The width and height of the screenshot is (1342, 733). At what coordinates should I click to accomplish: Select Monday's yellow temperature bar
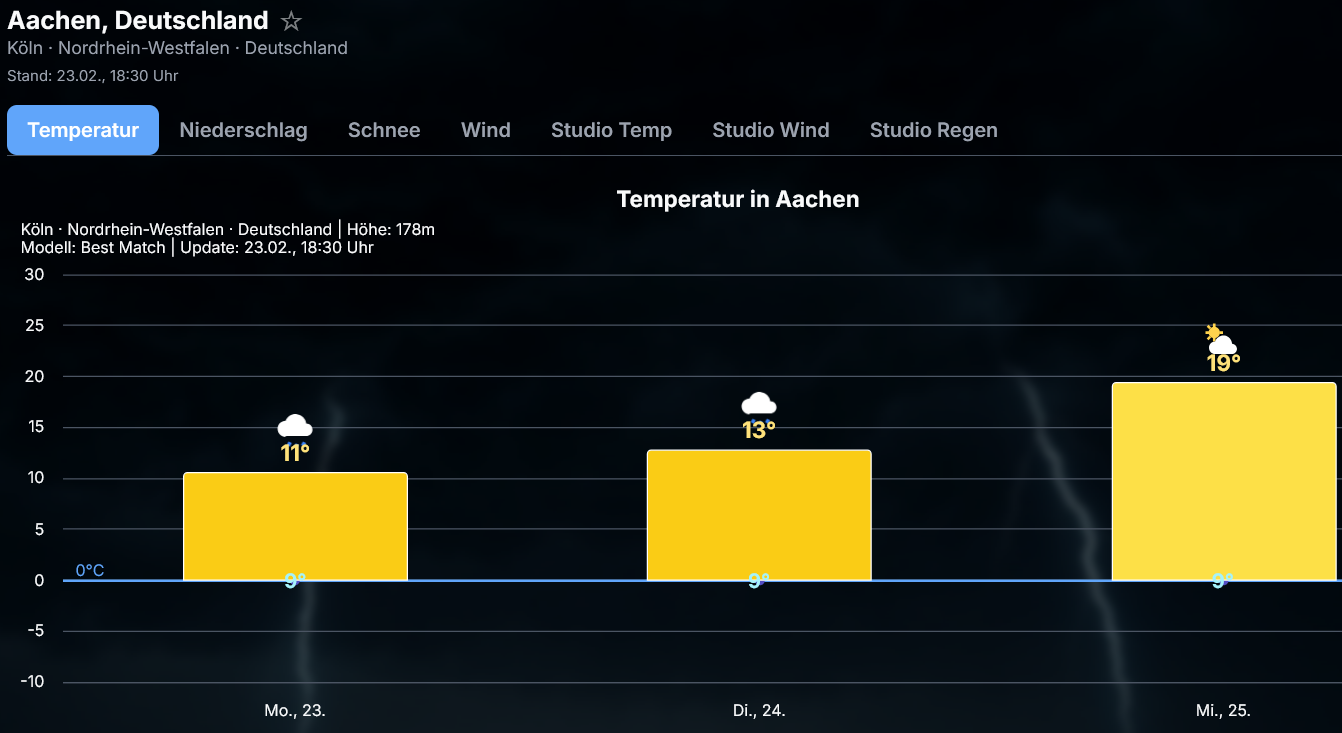tap(294, 525)
